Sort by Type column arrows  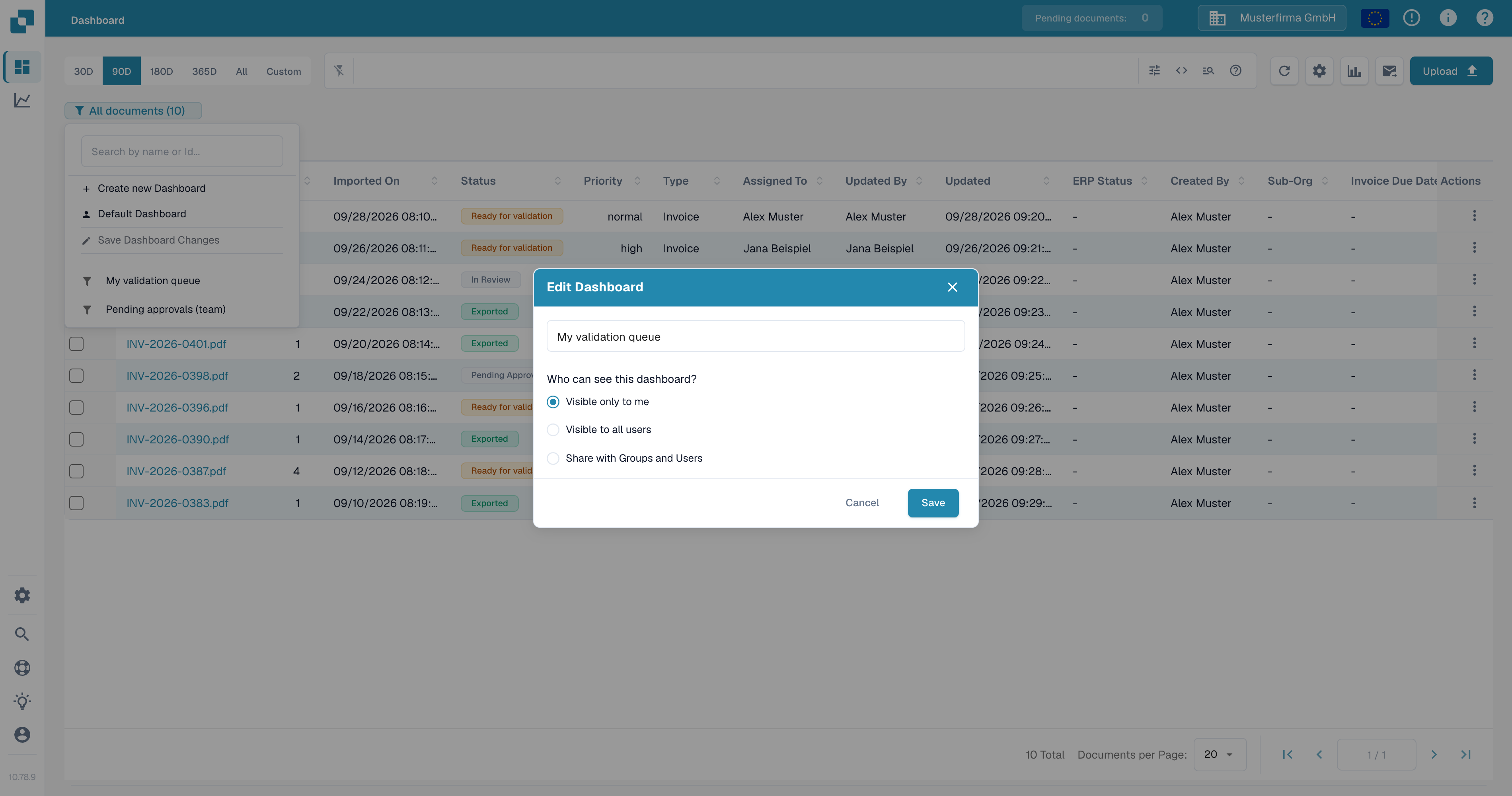click(x=717, y=181)
